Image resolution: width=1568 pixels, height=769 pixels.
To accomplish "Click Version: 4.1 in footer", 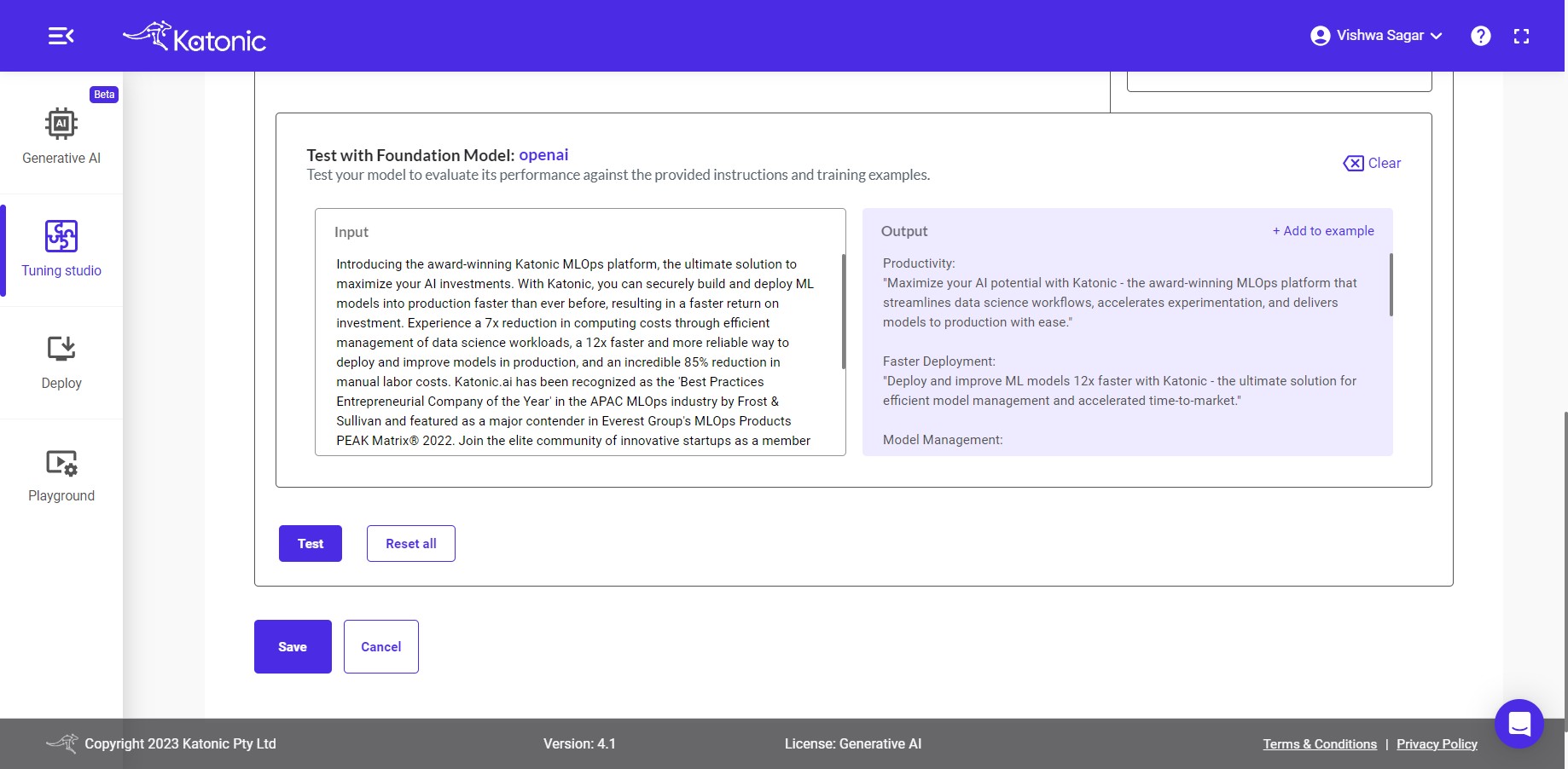I will [579, 743].
